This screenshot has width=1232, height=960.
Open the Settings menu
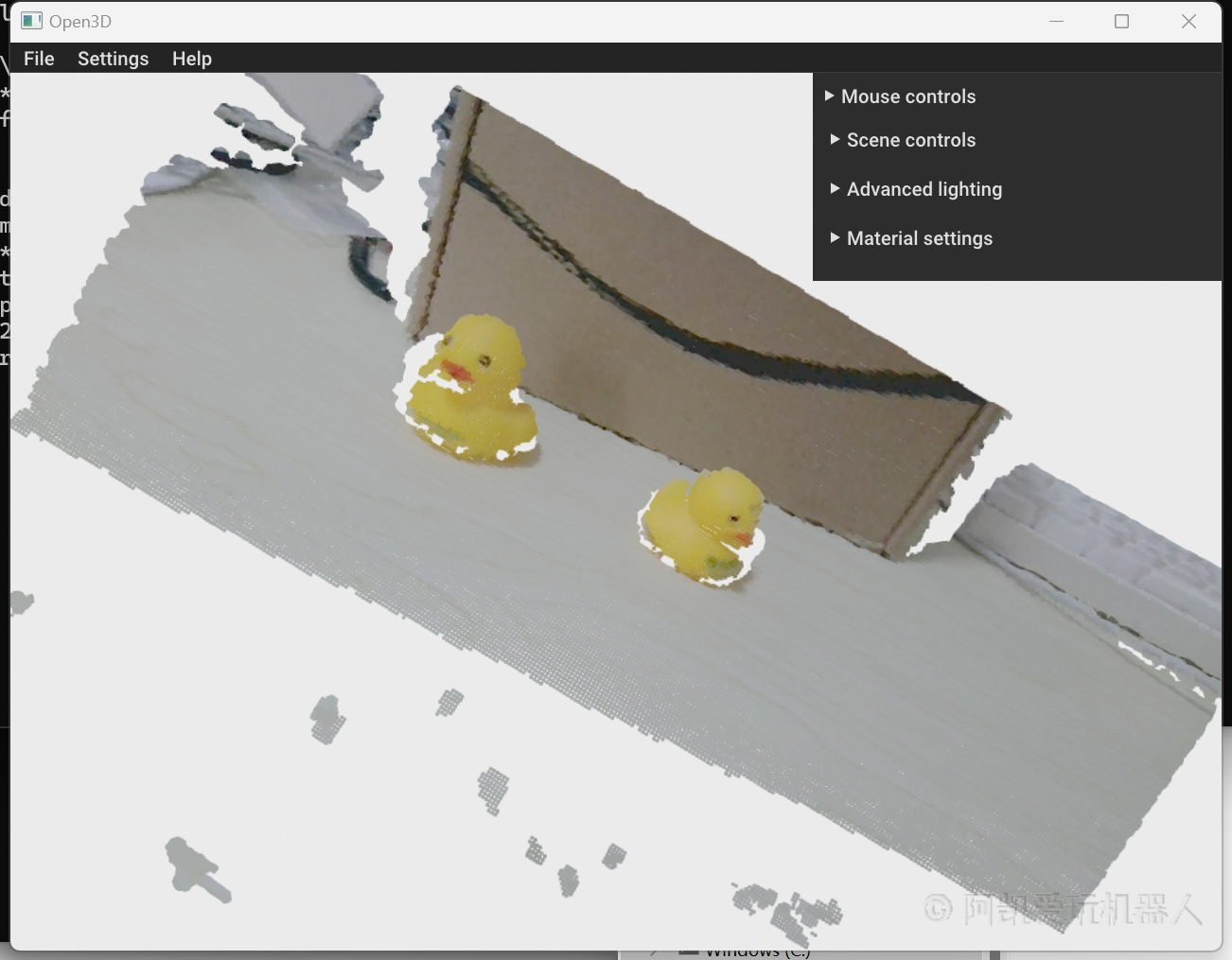[x=113, y=59]
